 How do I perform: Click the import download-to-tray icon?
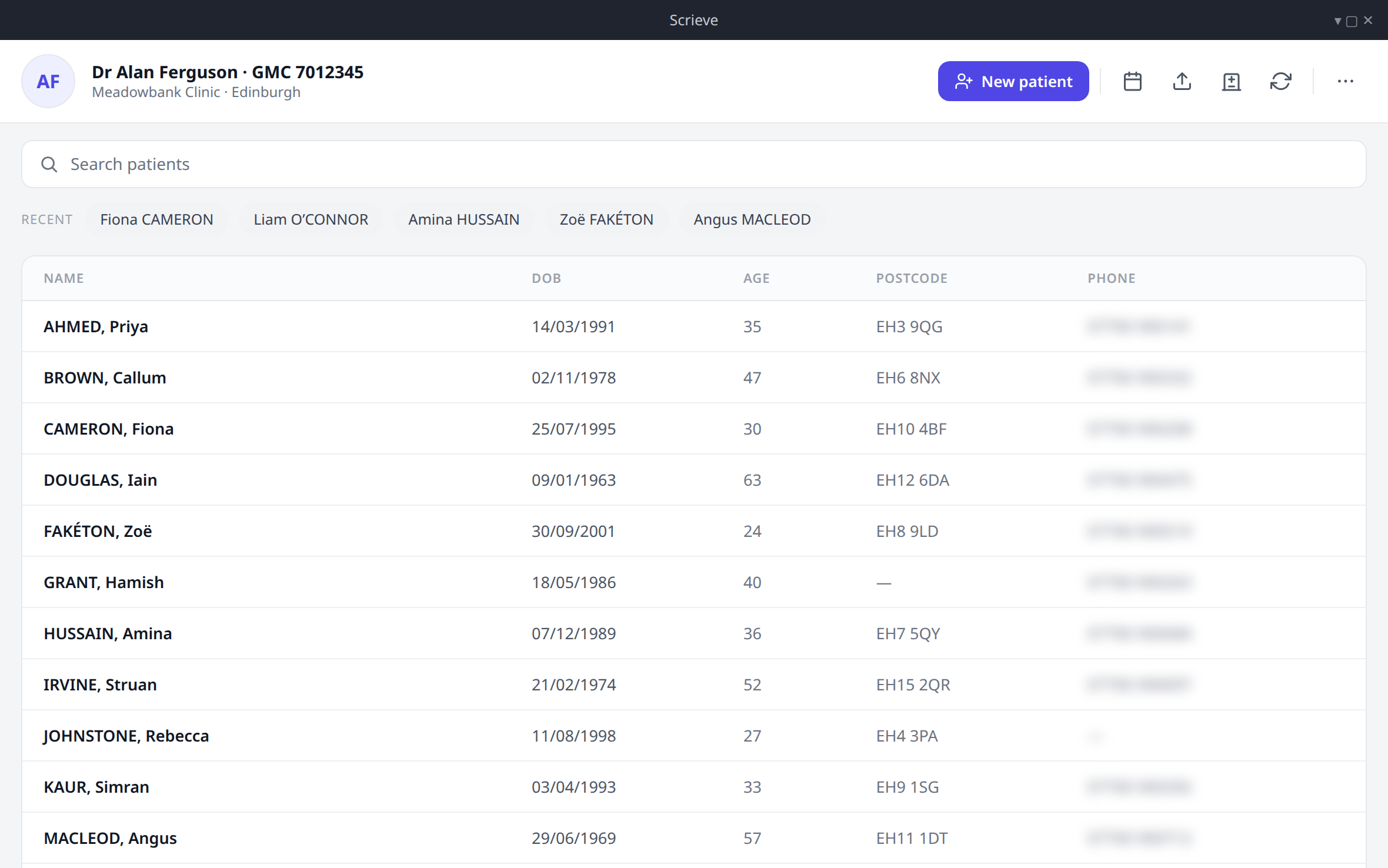1231,81
